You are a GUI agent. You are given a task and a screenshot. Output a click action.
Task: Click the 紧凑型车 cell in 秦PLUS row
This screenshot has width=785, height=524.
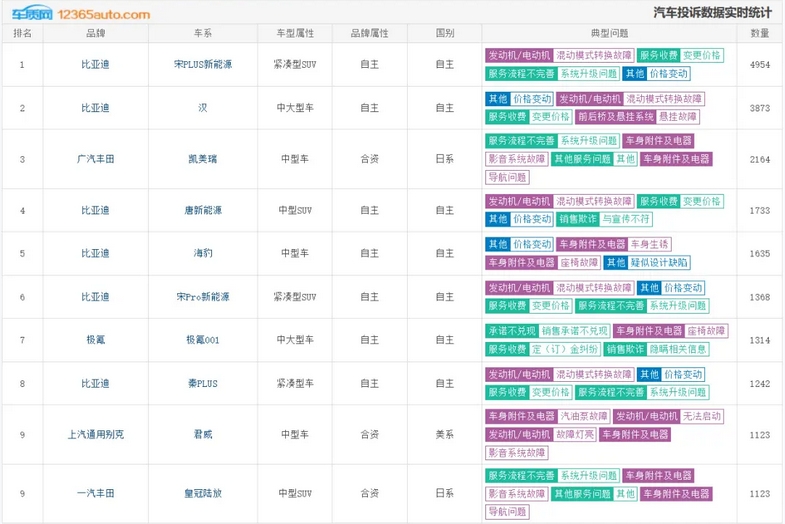coord(295,383)
